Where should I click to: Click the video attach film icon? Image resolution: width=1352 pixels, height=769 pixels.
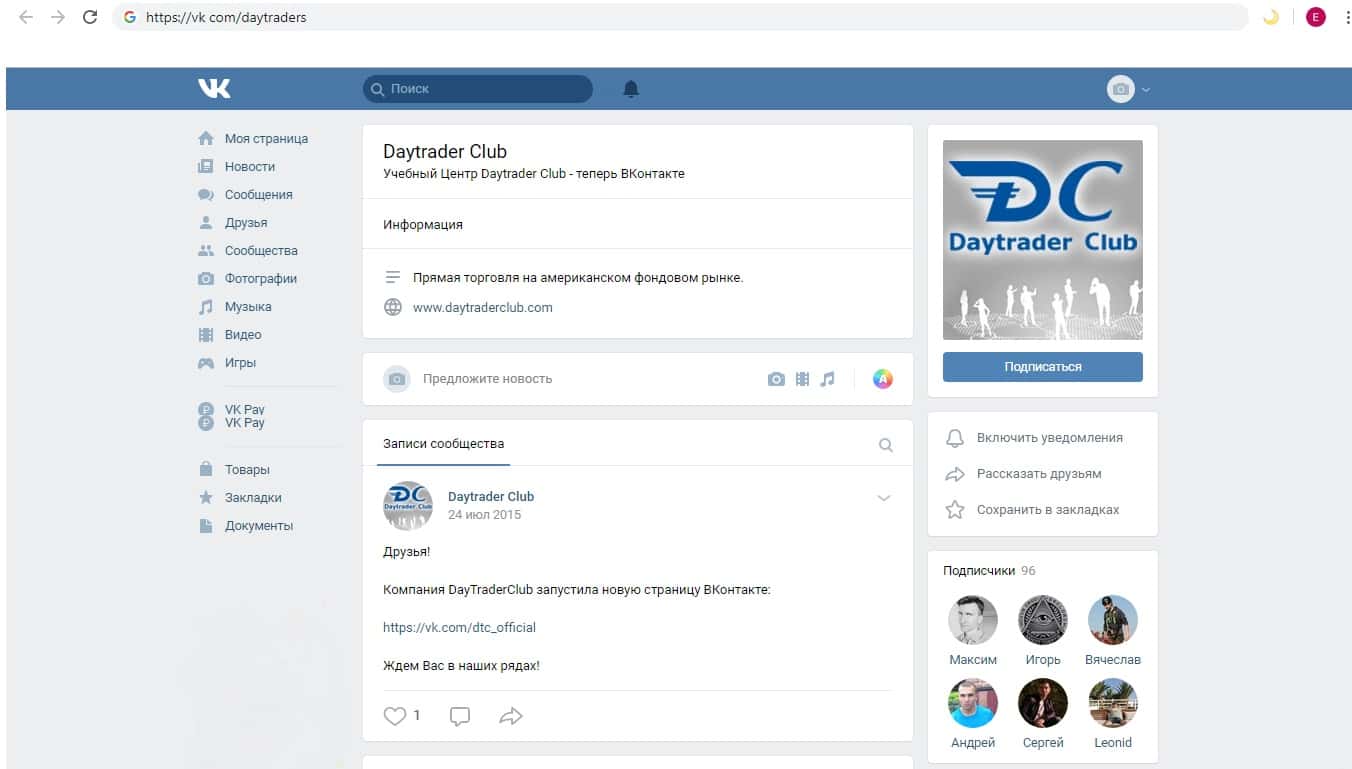[x=802, y=379]
